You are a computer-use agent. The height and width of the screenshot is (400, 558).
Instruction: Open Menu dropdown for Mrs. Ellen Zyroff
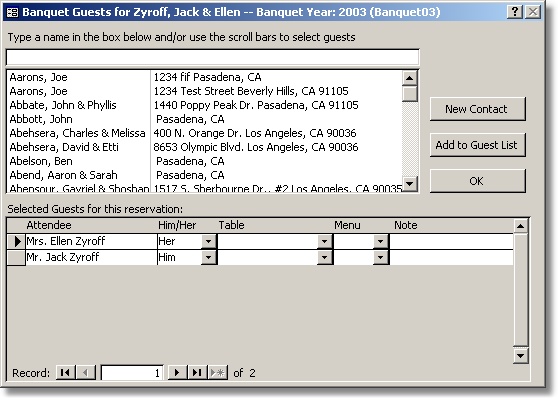[x=380, y=241]
